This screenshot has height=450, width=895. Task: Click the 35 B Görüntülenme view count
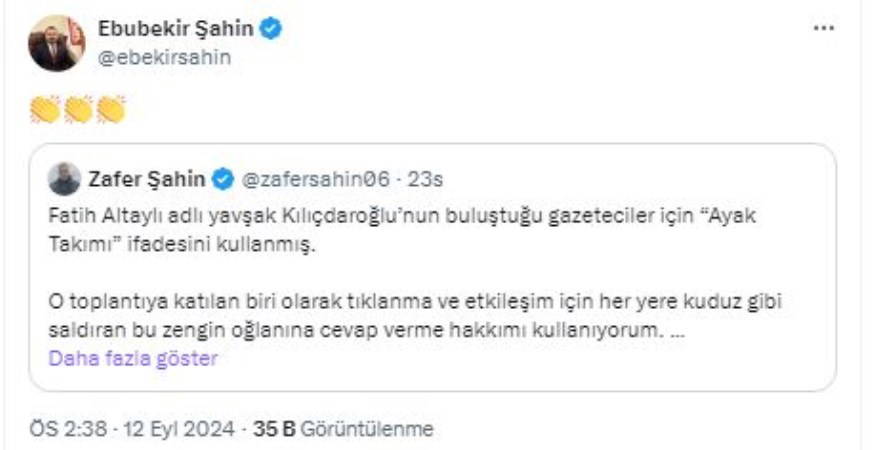[x=344, y=429]
